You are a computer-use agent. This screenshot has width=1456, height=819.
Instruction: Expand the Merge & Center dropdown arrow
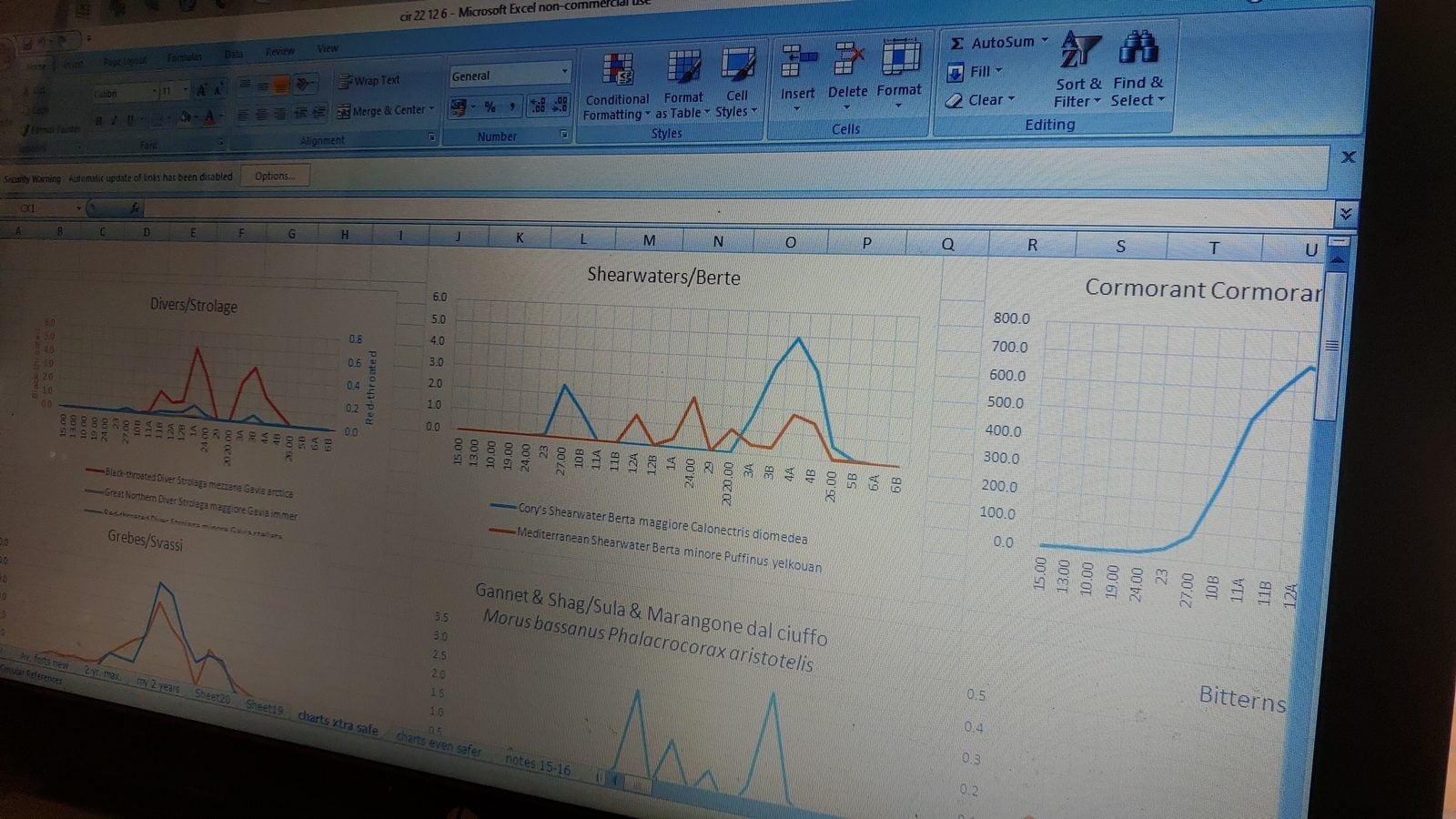[x=431, y=109]
